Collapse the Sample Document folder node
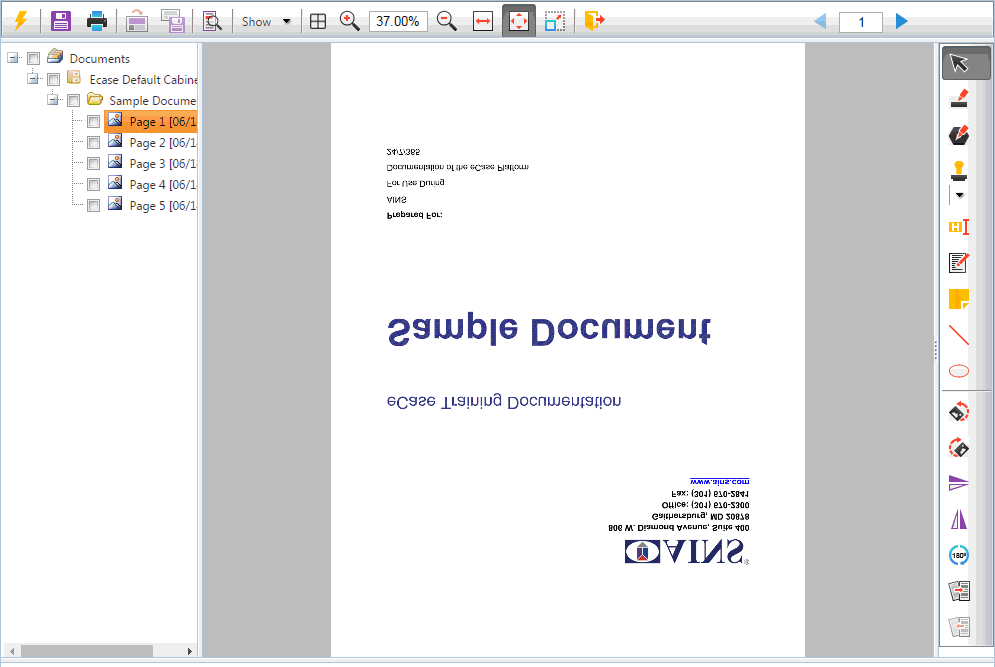 (53, 100)
